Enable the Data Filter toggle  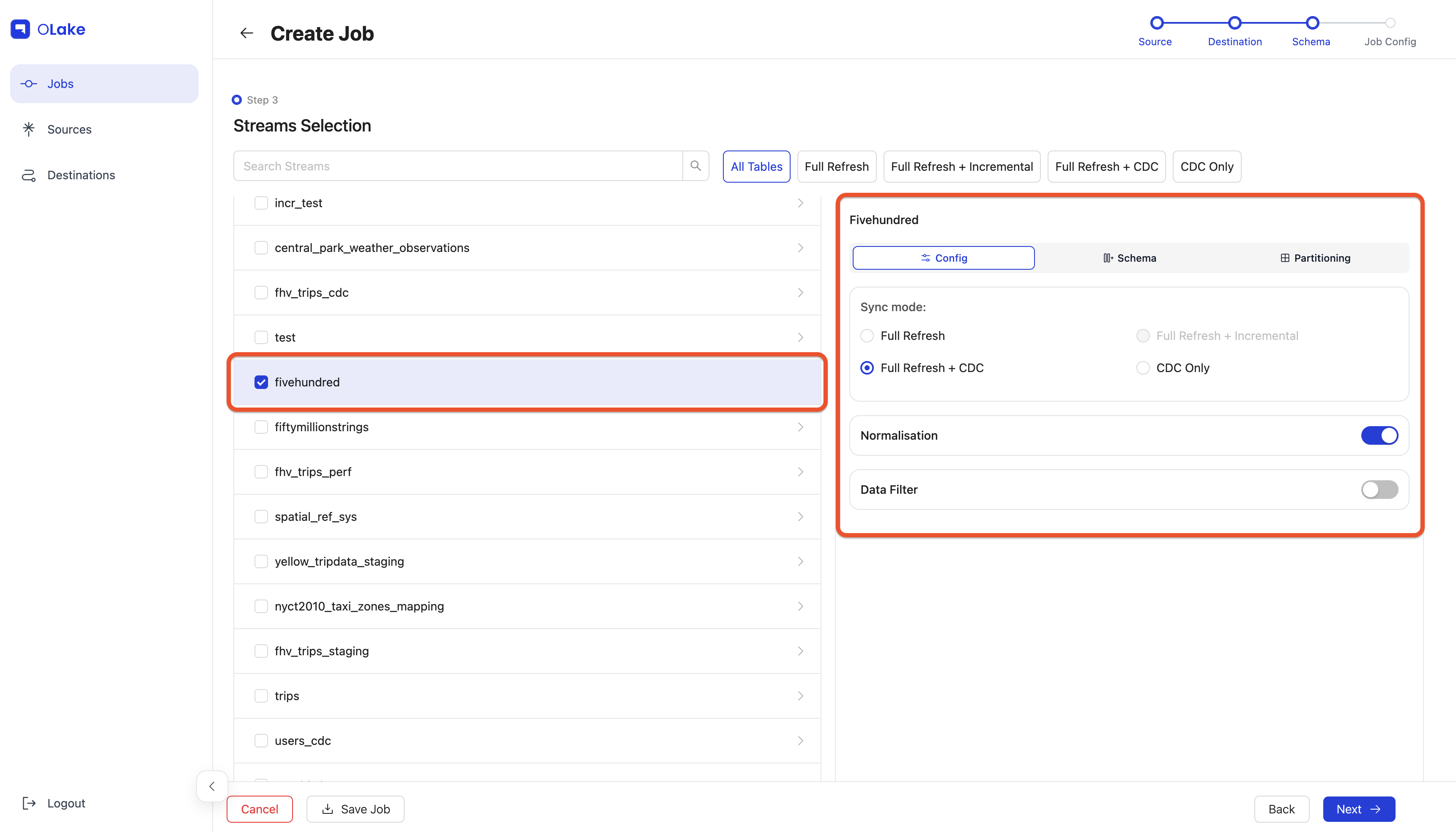point(1379,489)
